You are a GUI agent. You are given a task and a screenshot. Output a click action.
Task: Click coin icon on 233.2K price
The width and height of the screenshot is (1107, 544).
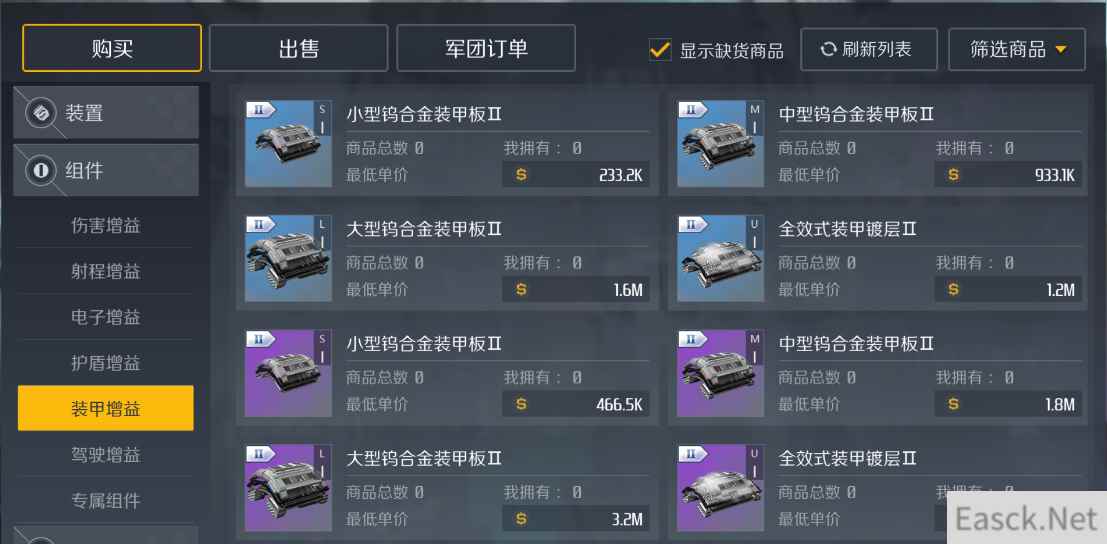521,175
